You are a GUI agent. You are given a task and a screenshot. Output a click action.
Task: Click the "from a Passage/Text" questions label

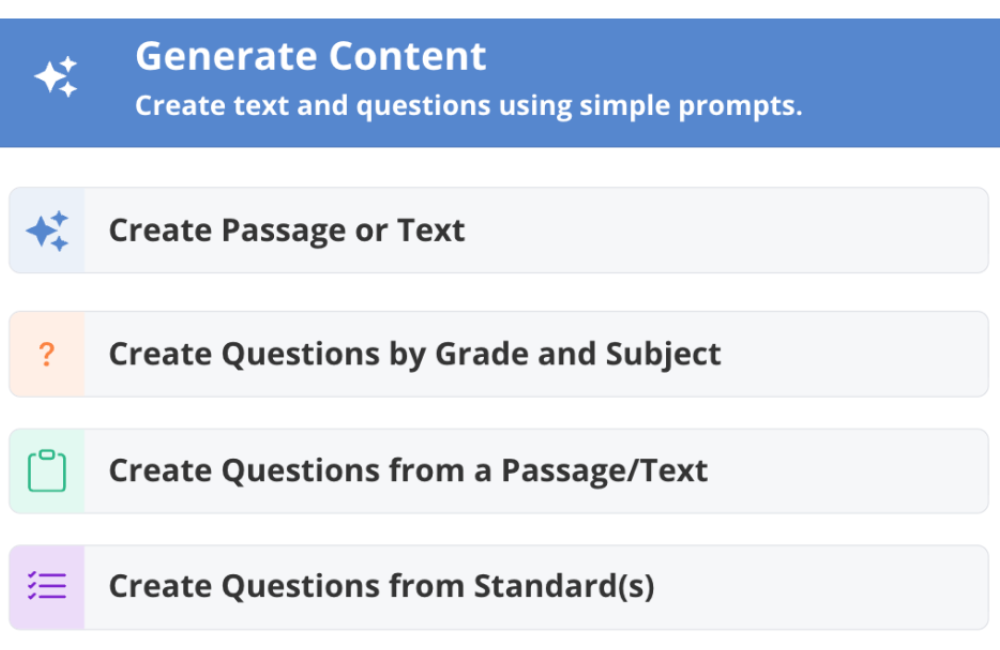coord(408,471)
